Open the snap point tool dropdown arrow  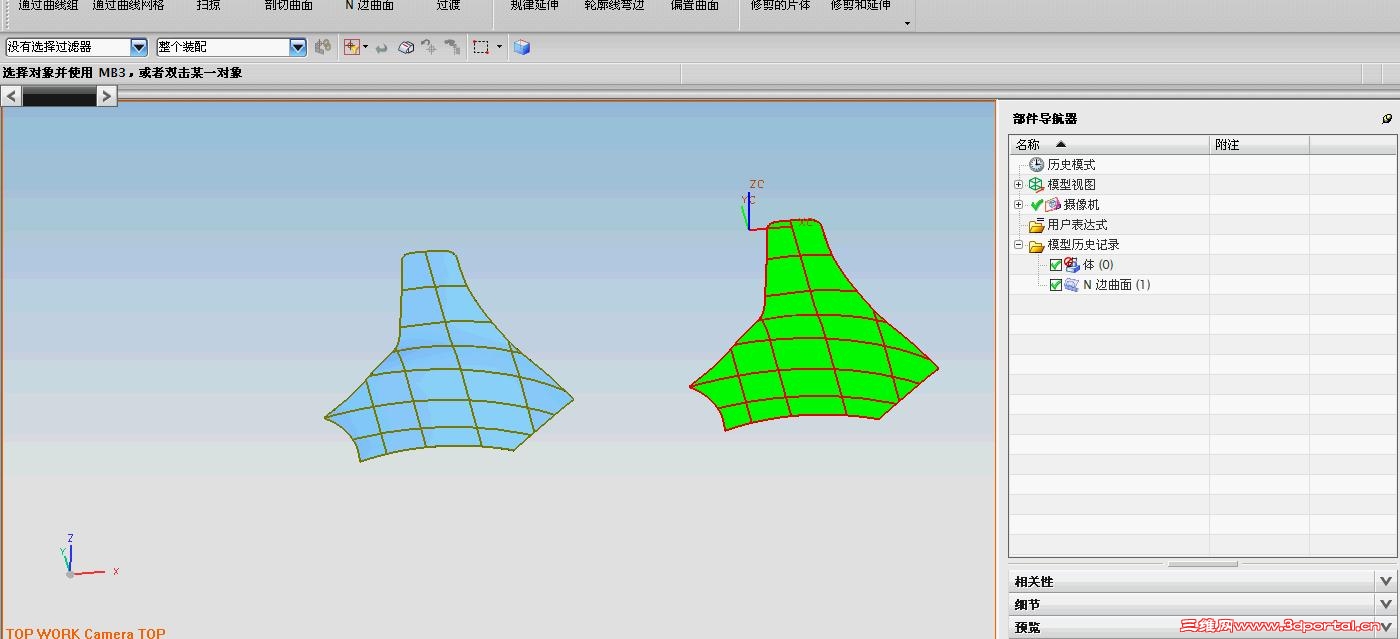365,47
